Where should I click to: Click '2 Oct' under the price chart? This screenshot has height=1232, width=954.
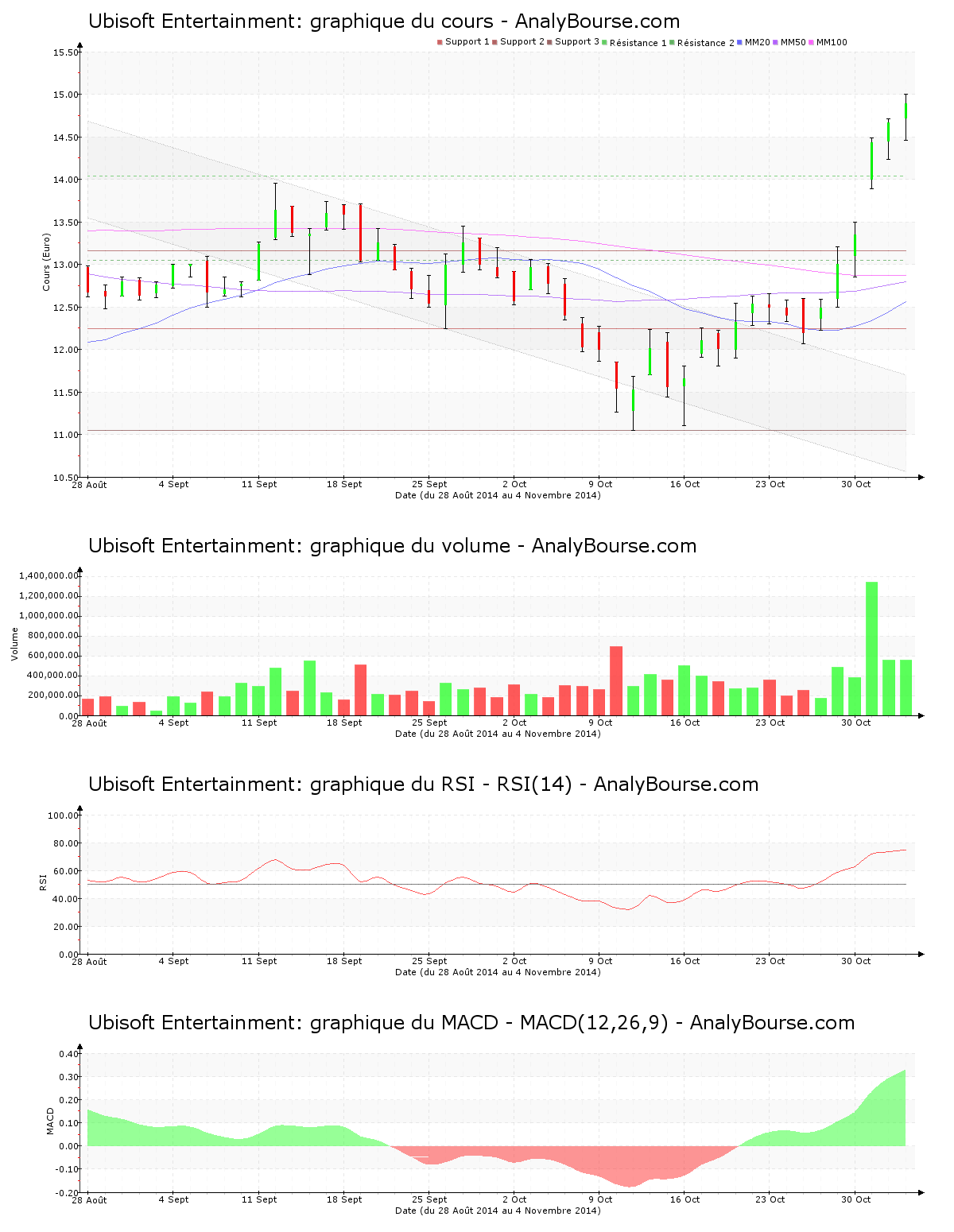coord(514,484)
